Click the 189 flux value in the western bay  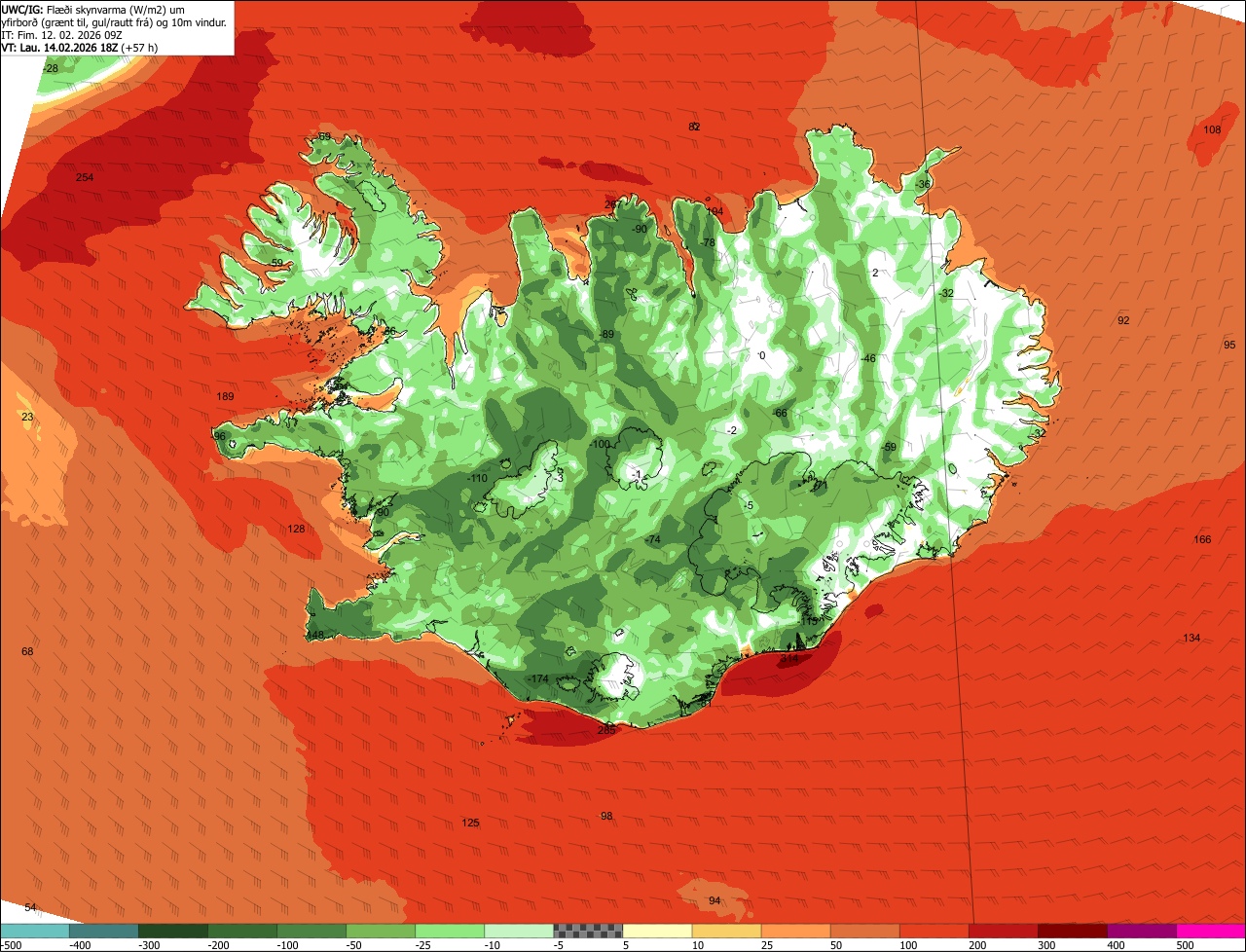tap(225, 396)
